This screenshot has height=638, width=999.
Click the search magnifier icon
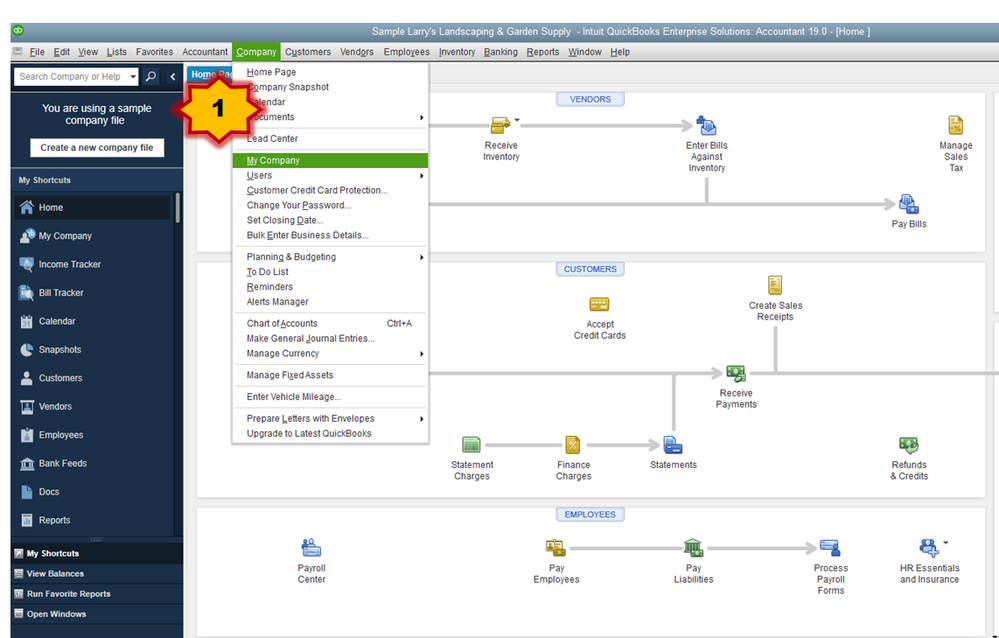151,76
